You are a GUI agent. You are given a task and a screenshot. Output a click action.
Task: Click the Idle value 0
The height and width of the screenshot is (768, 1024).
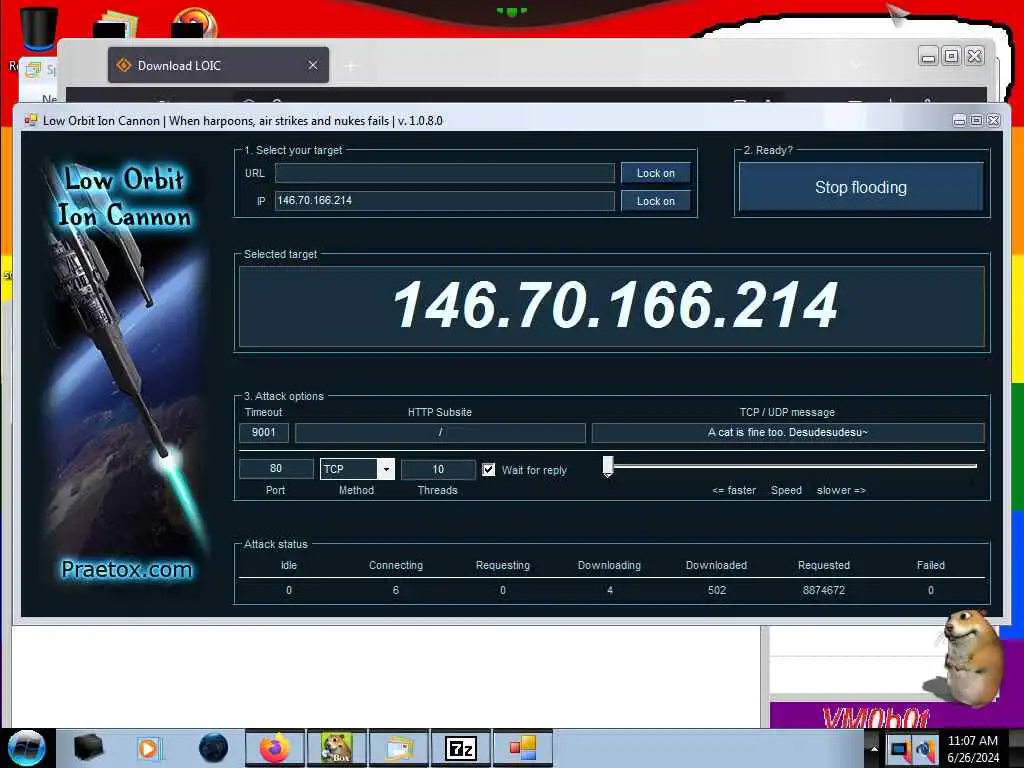tap(289, 590)
